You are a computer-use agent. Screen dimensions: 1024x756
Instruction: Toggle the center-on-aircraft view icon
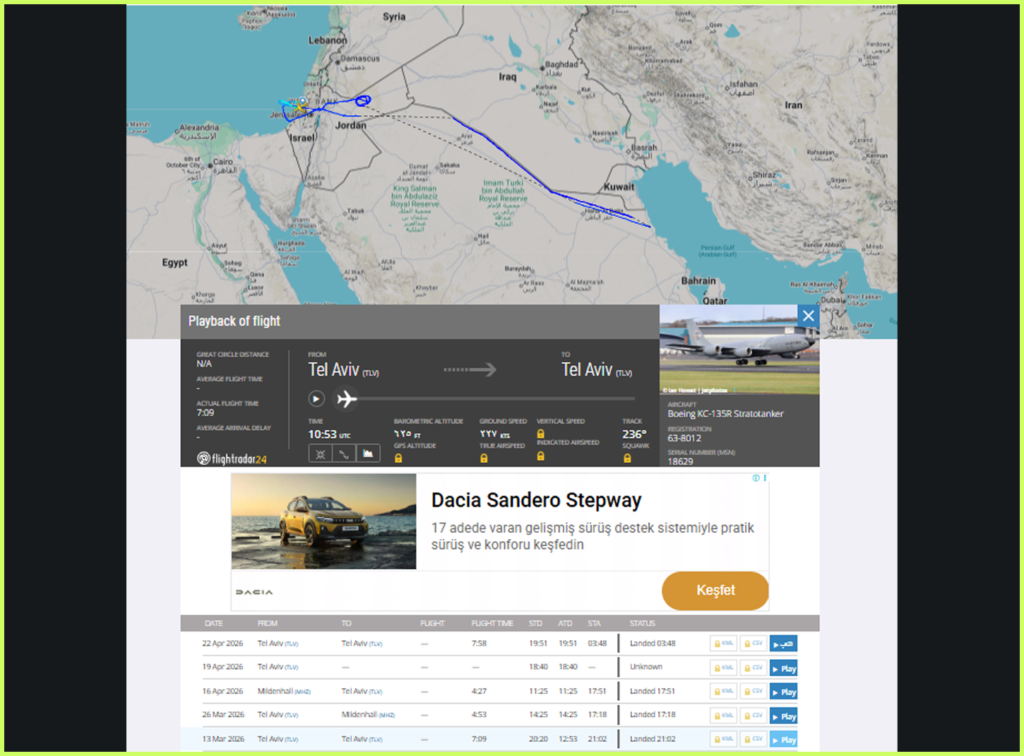(x=320, y=454)
